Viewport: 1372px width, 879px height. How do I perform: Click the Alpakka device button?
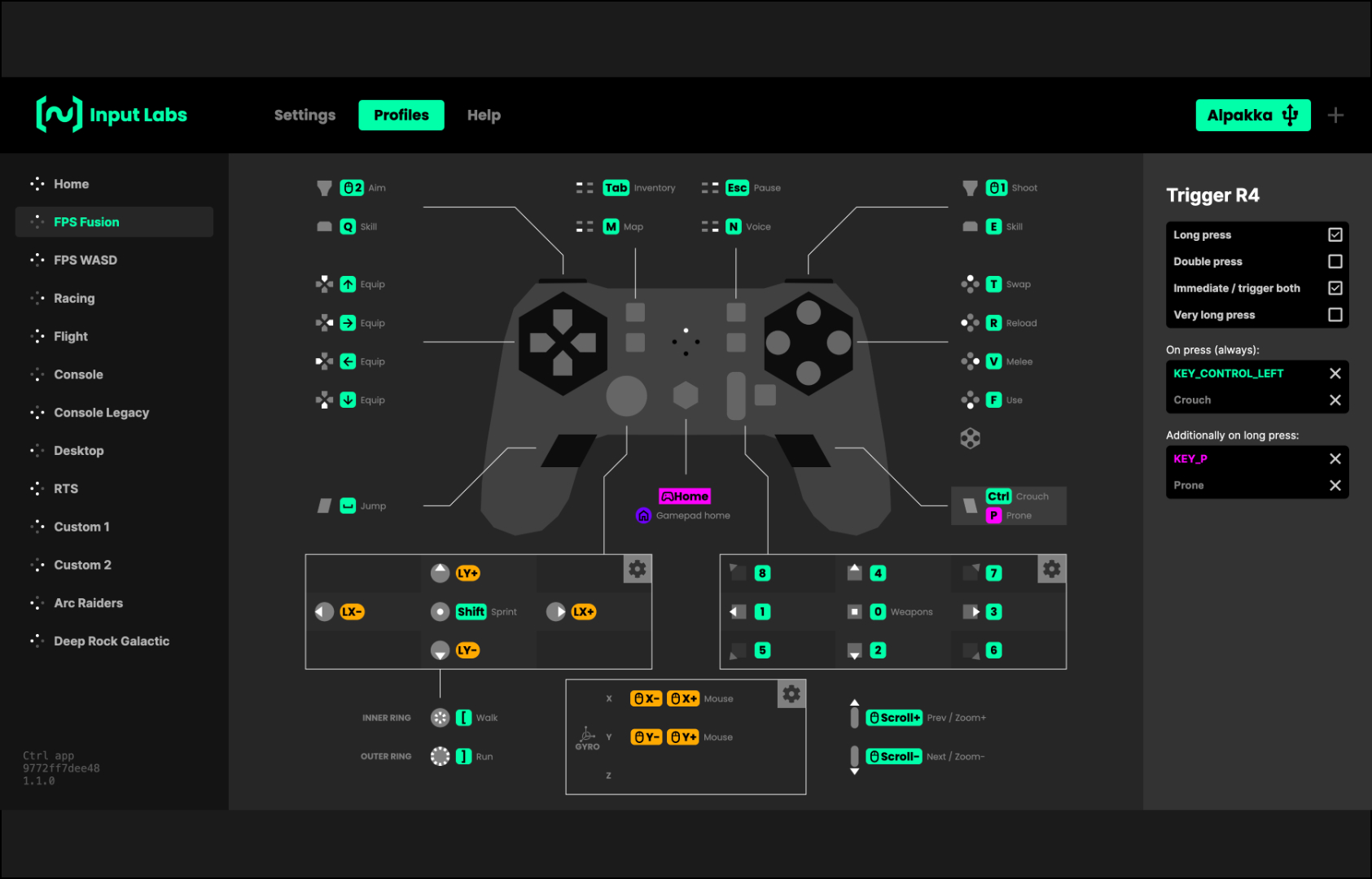[x=1252, y=116]
